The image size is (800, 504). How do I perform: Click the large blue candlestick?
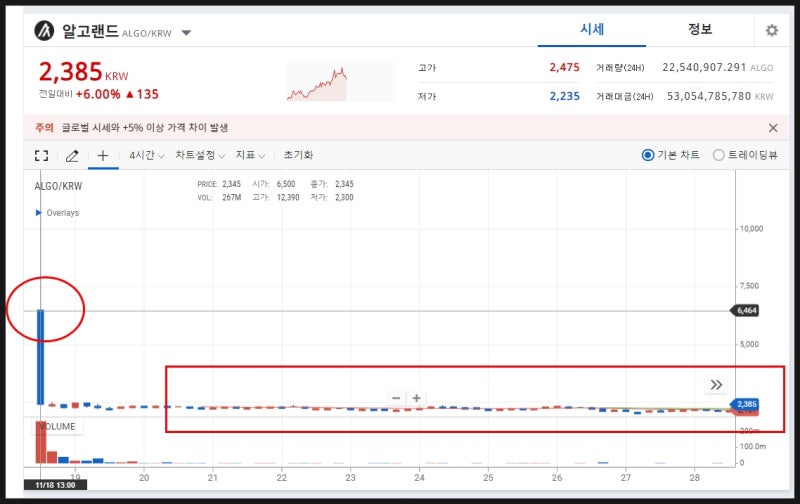tap(40, 357)
